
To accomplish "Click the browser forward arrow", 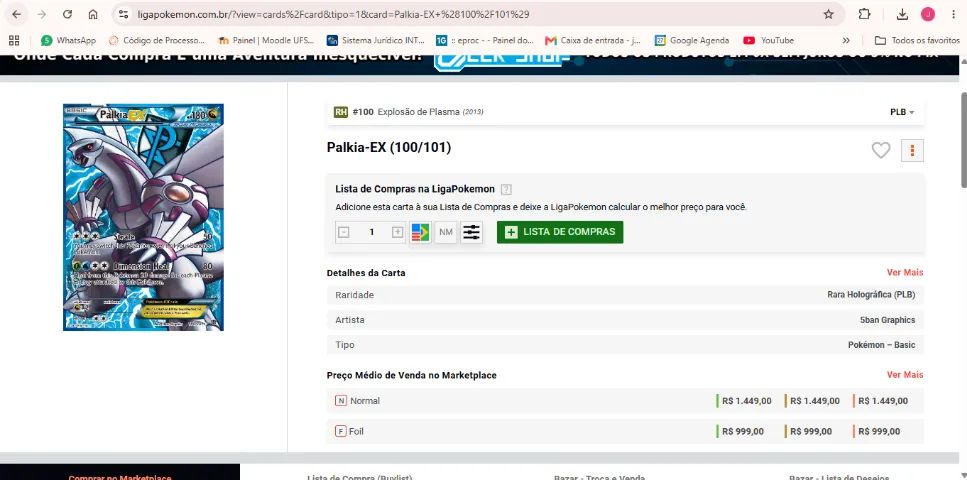I will point(41,14).
